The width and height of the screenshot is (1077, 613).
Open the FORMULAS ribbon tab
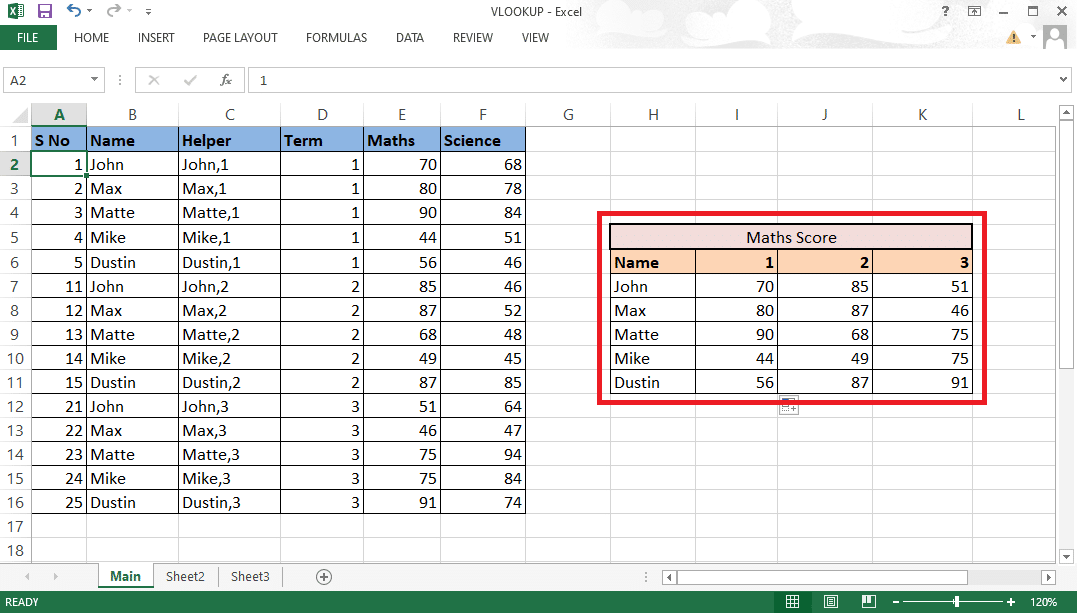[337, 38]
